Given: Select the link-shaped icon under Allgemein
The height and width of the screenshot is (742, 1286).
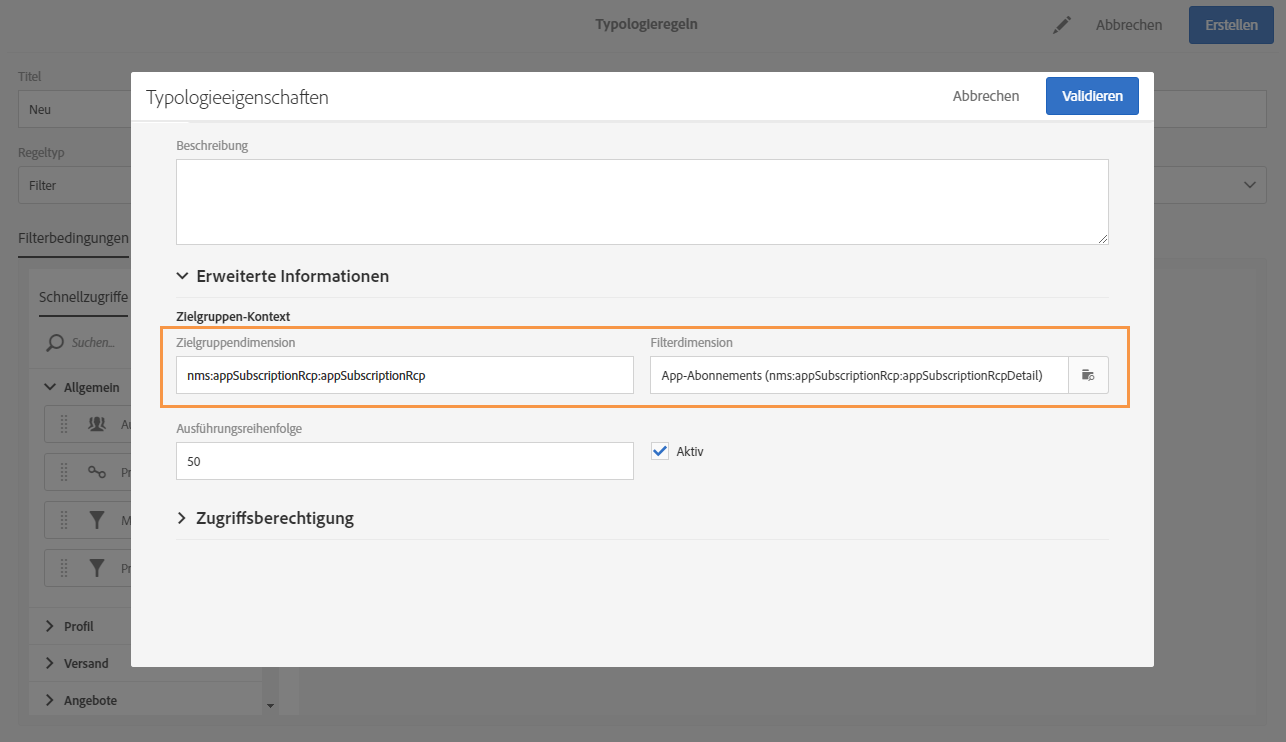Looking at the screenshot, I should 97,472.
